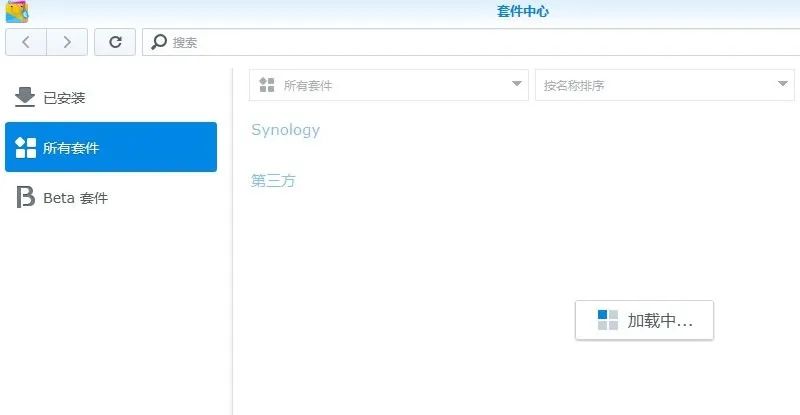Focus the 搜索 search field
This screenshot has height=415, width=800.
click(x=471, y=42)
